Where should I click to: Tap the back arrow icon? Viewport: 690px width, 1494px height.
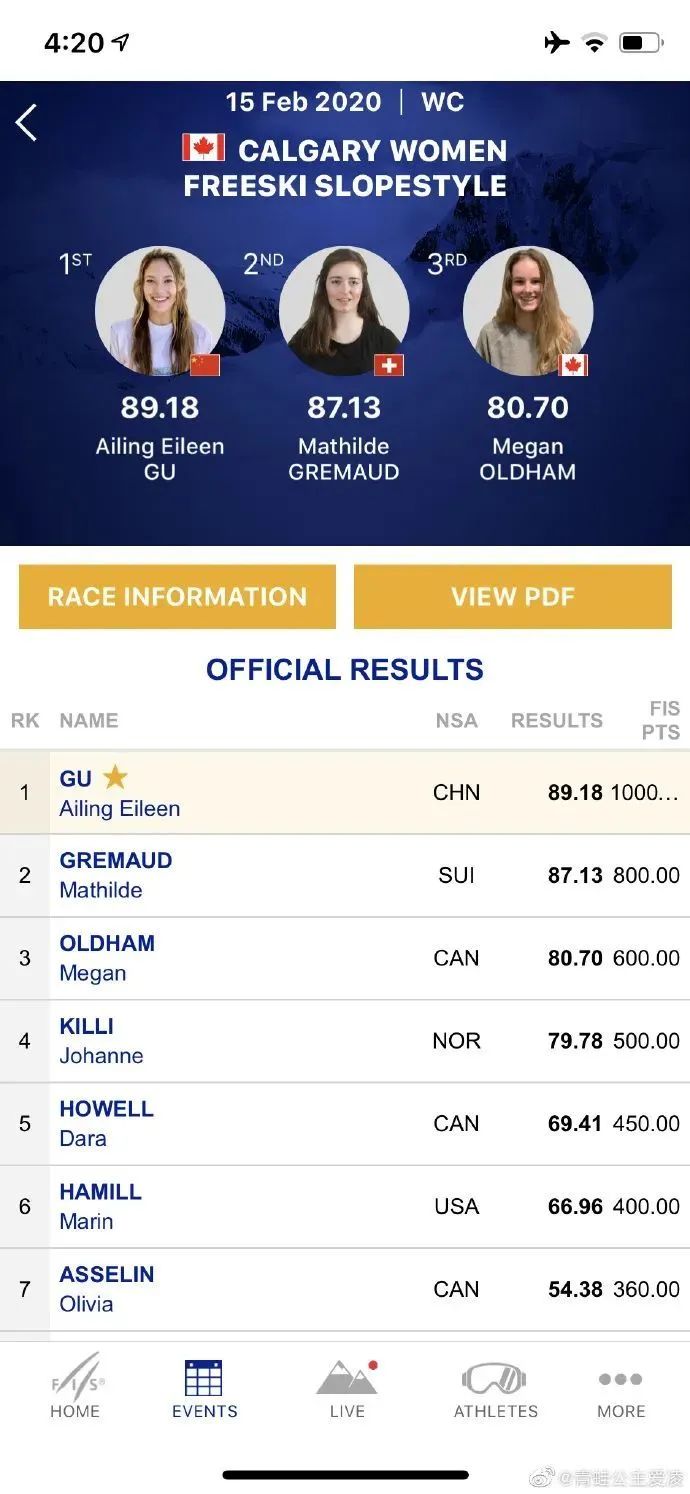click(x=26, y=123)
